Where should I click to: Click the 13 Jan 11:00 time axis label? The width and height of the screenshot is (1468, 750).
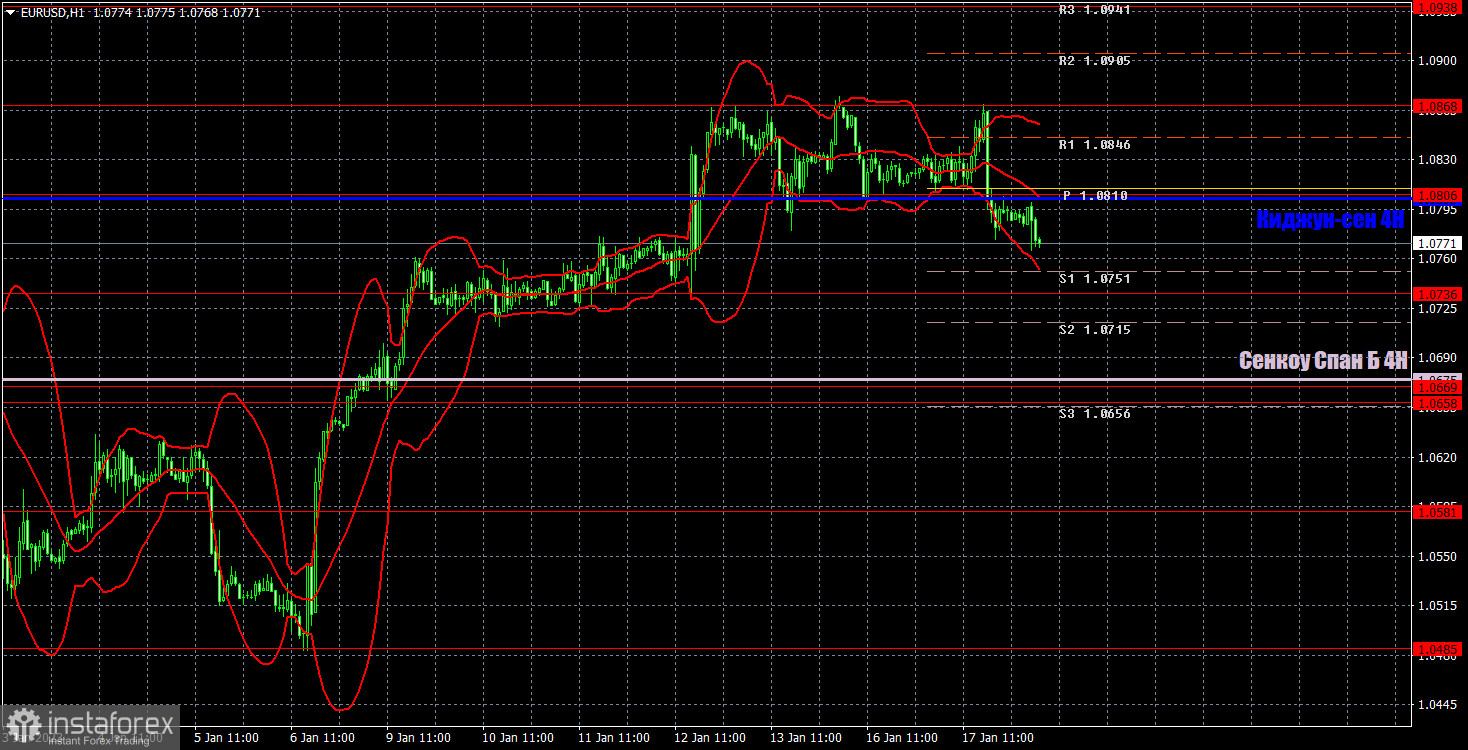coord(805,738)
